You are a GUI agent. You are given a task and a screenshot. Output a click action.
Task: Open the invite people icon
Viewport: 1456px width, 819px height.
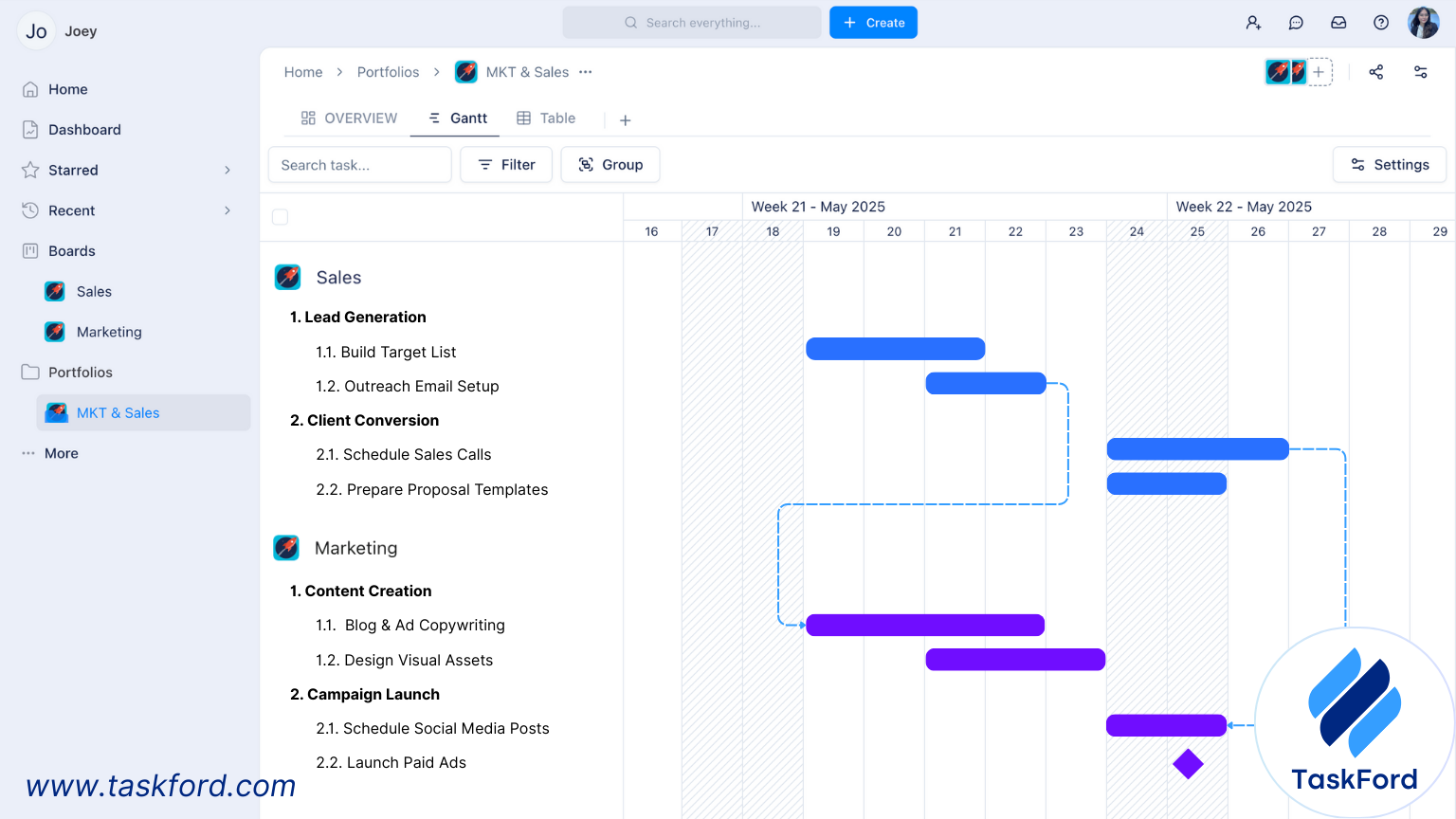(1253, 22)
